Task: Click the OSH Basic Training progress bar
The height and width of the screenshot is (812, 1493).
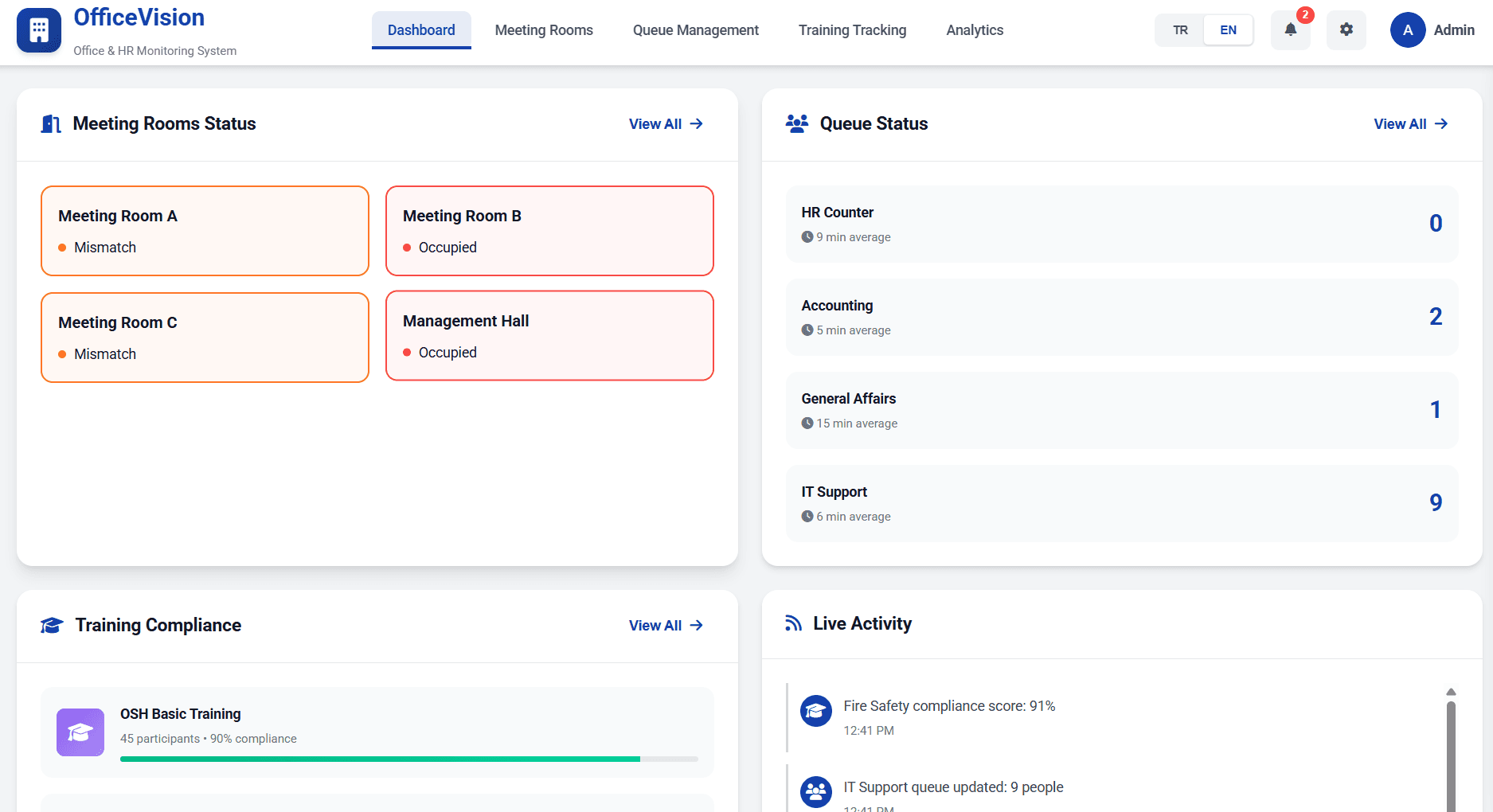Action: click(x=408, y=759)
